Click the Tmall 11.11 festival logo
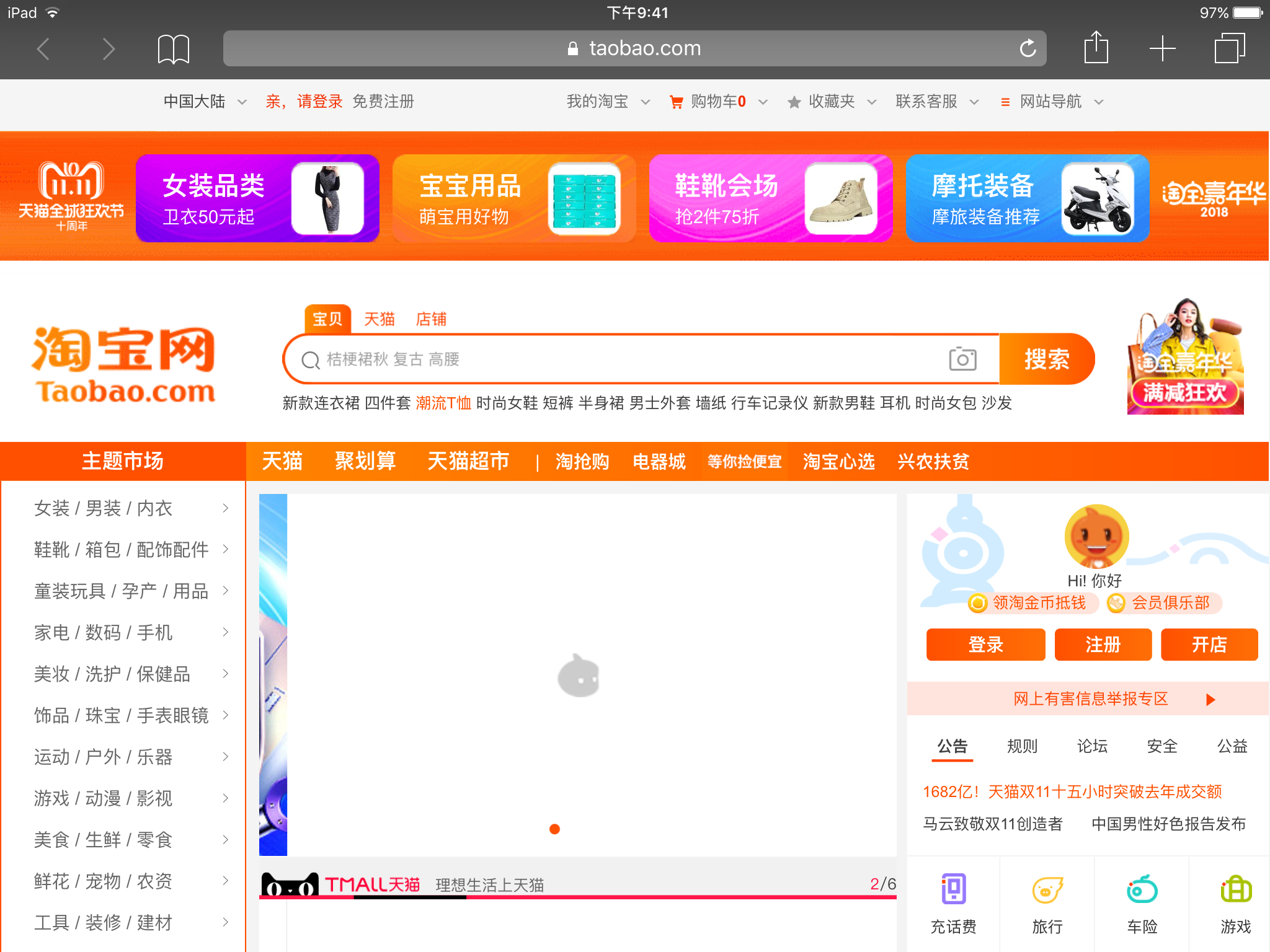This screenshot has height=952, width=1270. click(71, 196)
